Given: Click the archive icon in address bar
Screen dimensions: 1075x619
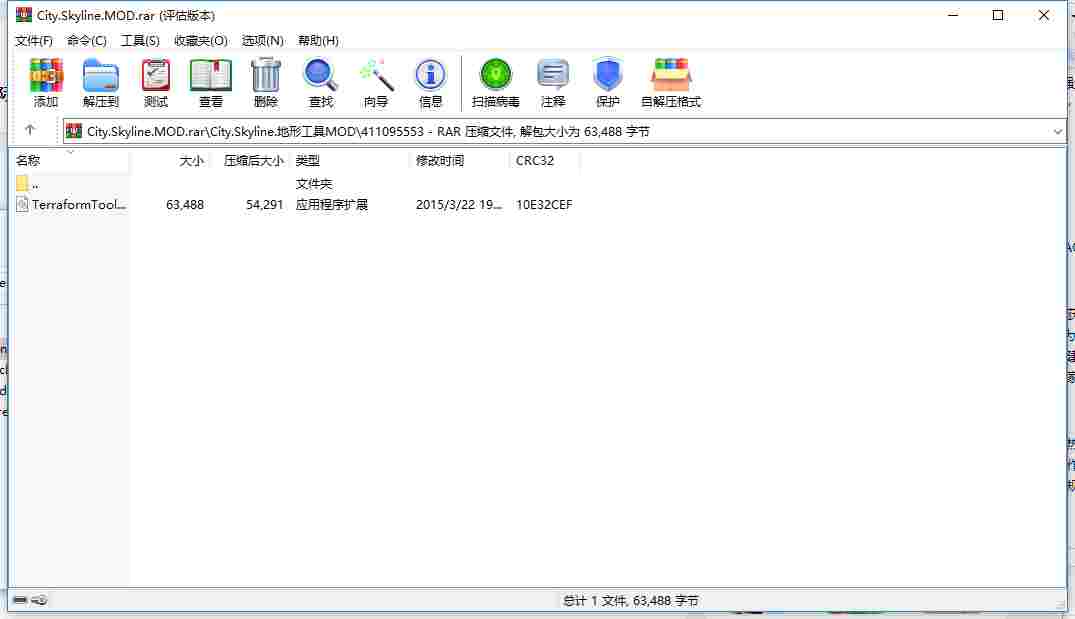Looking at the screenshot, I should tap(73, 131).
